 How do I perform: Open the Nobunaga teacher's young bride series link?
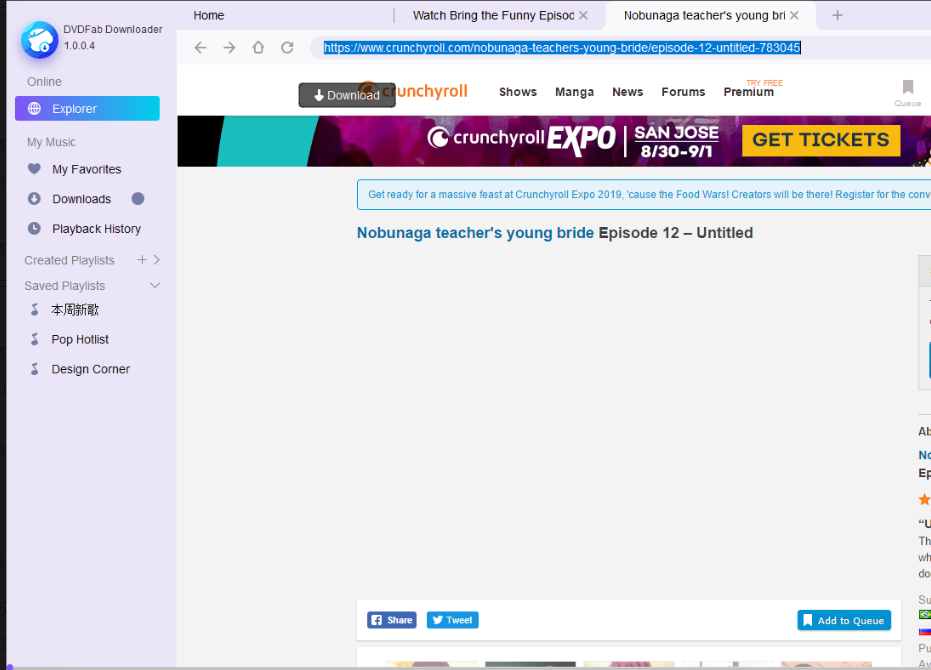(475, 233)
